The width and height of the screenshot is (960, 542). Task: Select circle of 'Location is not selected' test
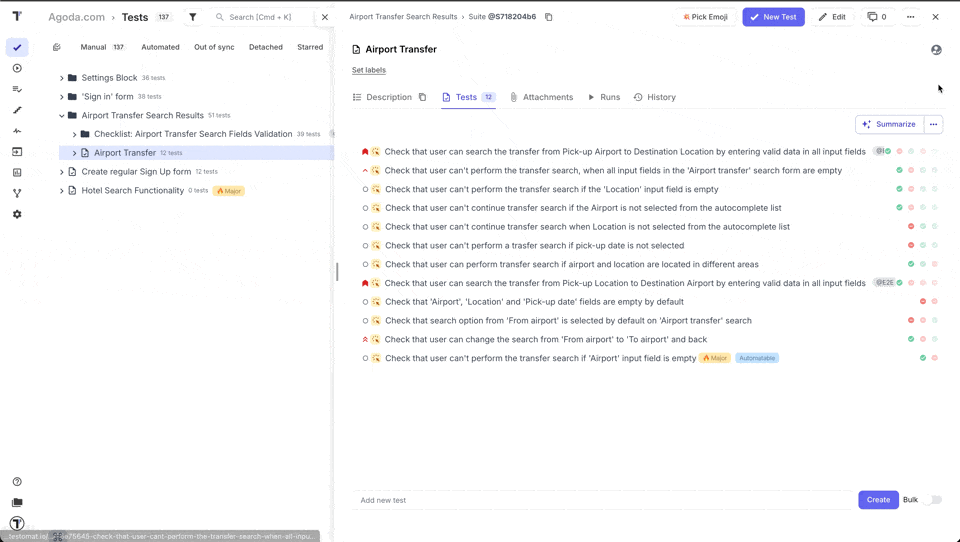(x=366, y=227)
